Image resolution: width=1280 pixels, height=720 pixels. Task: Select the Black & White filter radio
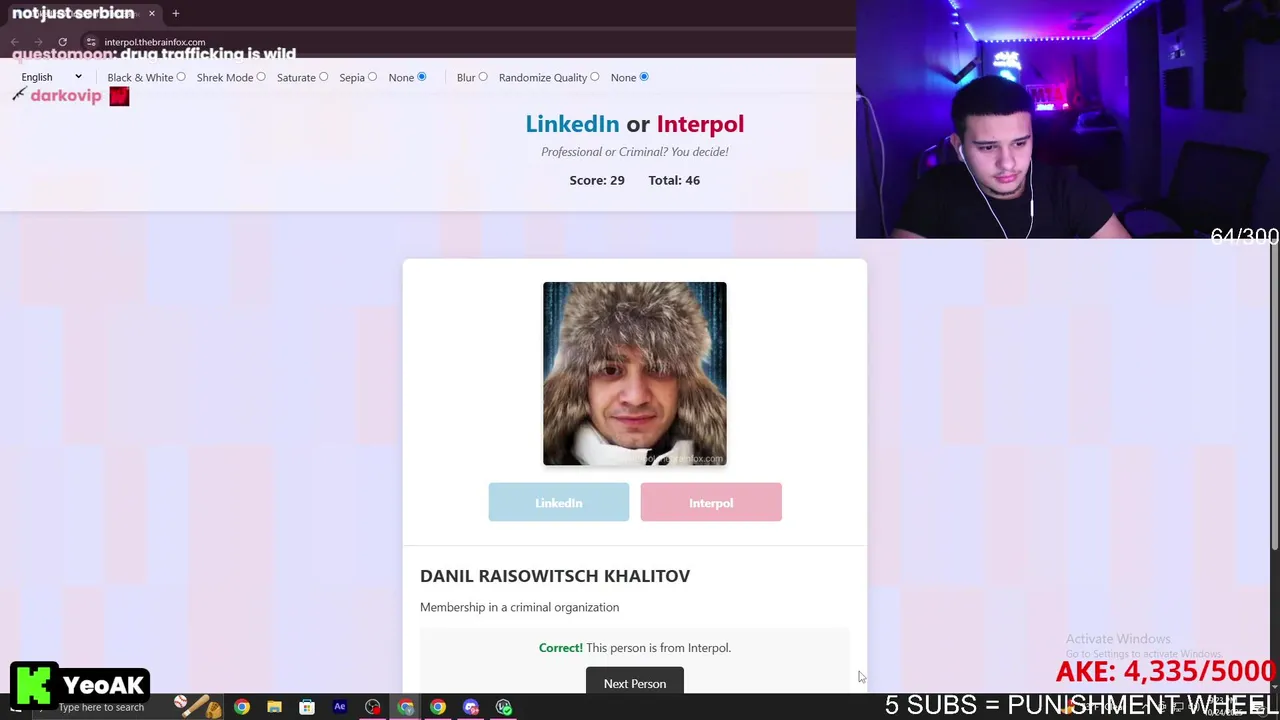(x=181, y=77)
